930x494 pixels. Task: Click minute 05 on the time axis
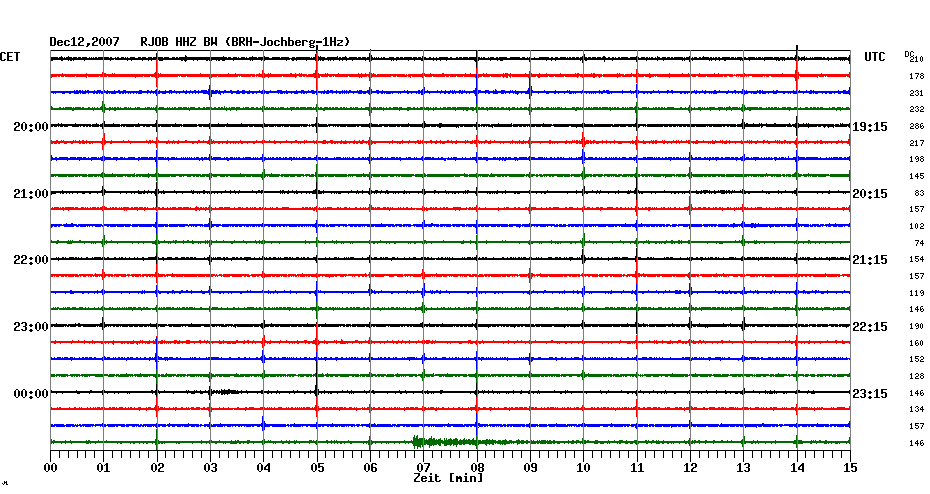[317, 468]
